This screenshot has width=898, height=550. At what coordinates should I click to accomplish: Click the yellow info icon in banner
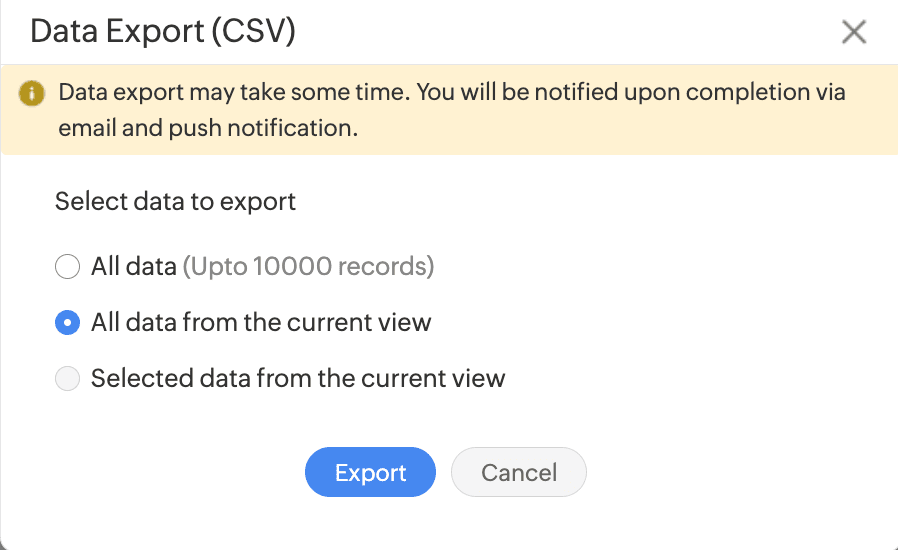pyautogui.click(x=33, y=94)
